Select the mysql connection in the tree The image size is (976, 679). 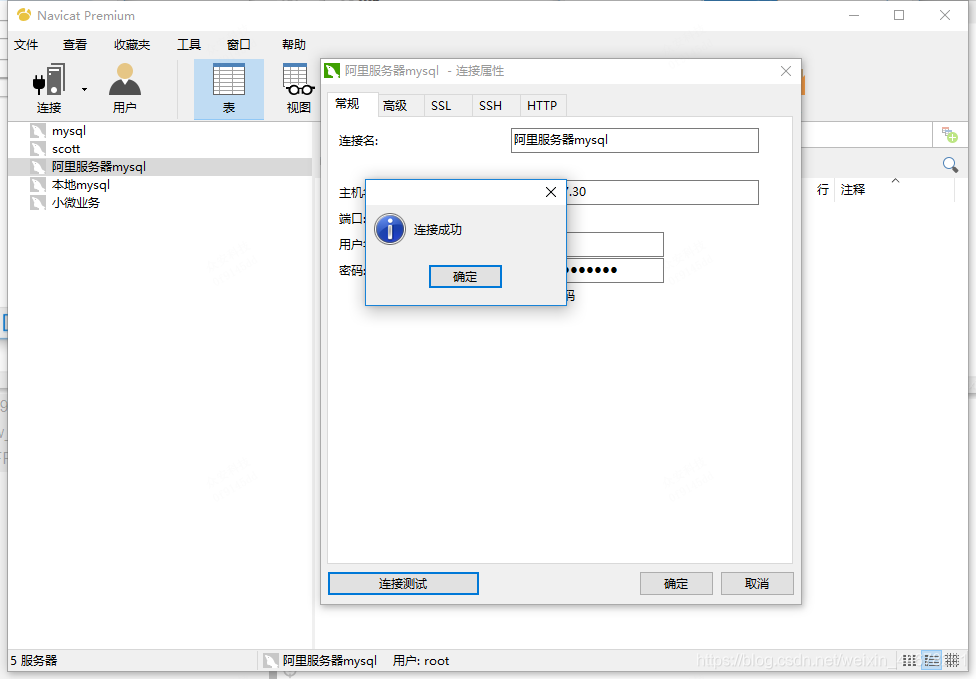click(x=69, y=131)
